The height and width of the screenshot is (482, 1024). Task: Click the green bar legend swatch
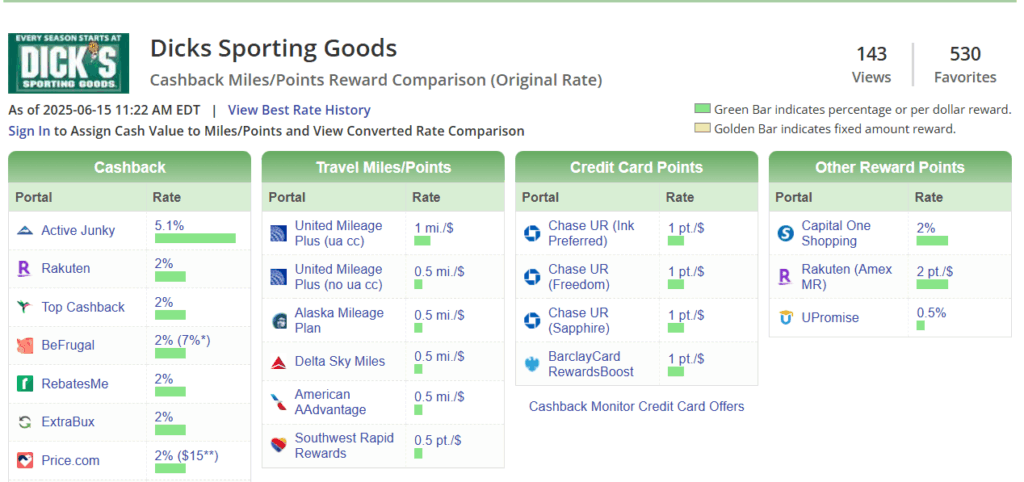point(701,109)
